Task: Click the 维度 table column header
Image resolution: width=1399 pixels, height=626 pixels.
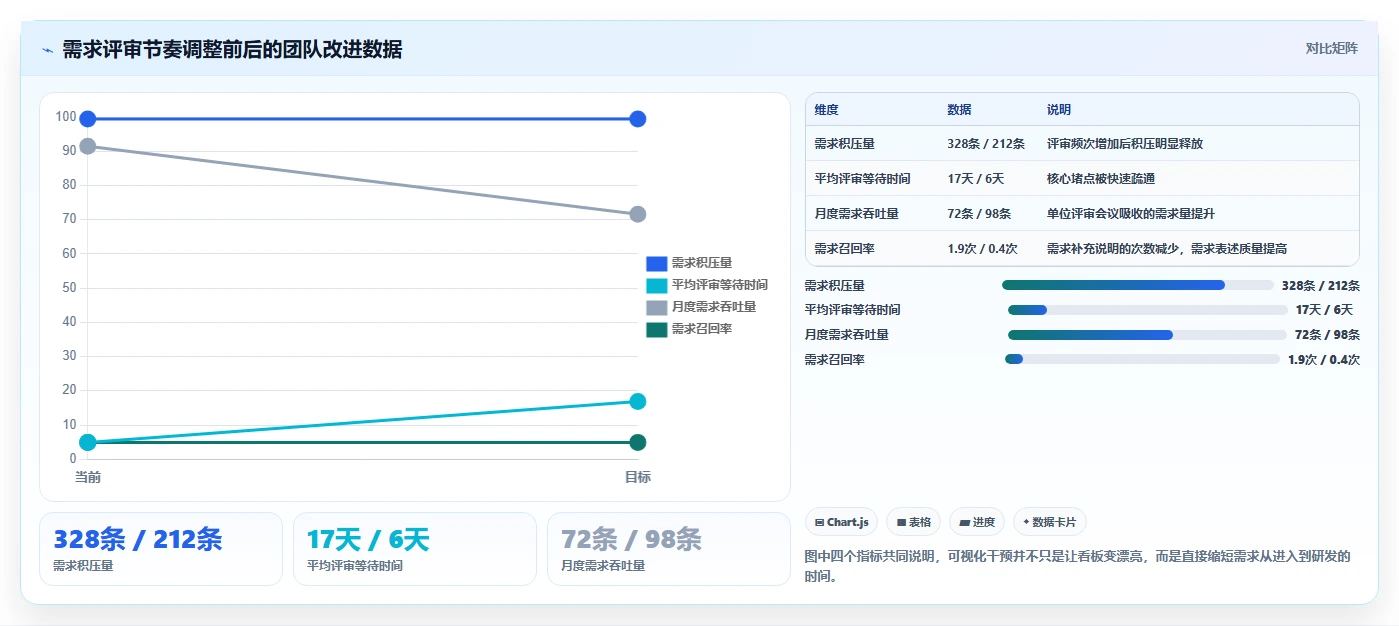Action: pos(827,110)
